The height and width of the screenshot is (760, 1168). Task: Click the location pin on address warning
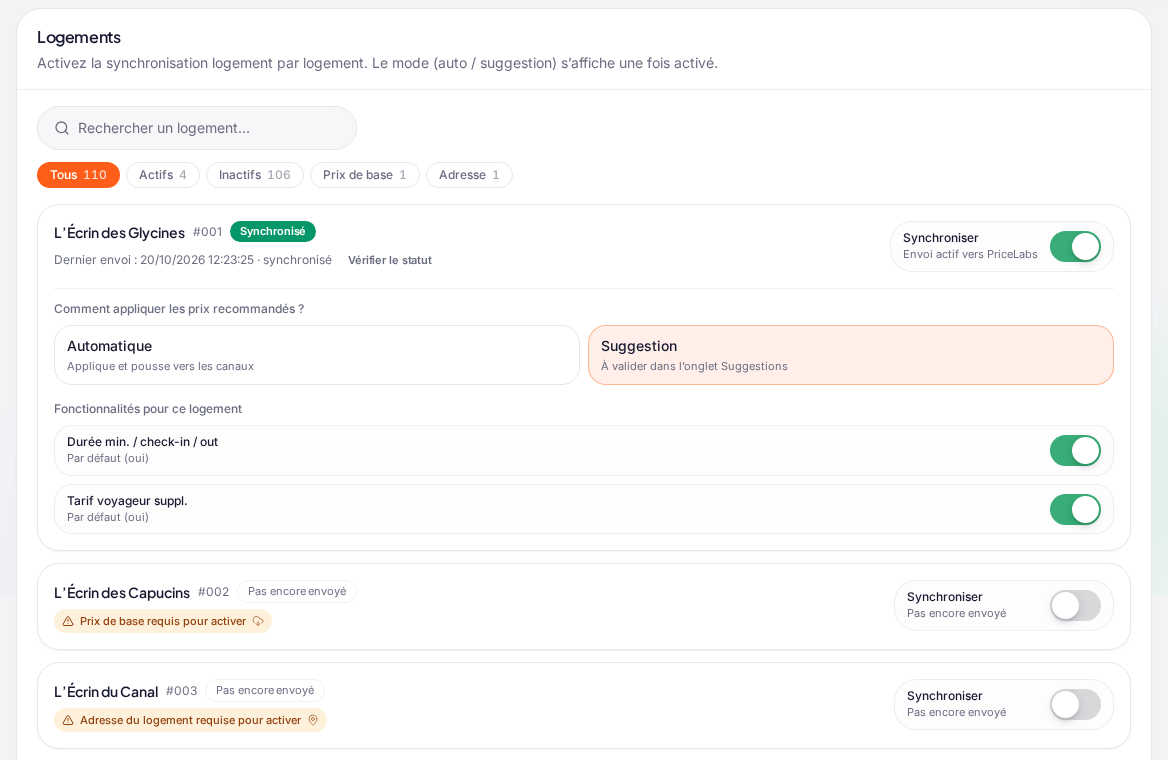313,720
